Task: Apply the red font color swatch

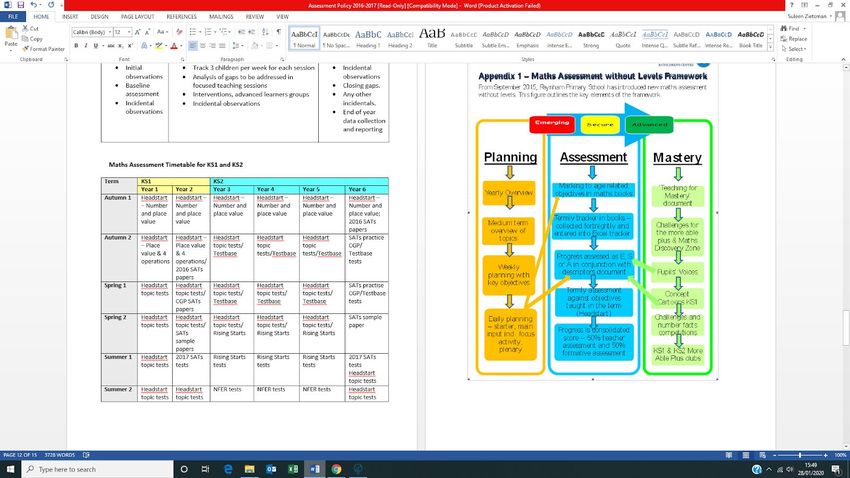Action: pyautogui.click(x=173, y=46)
